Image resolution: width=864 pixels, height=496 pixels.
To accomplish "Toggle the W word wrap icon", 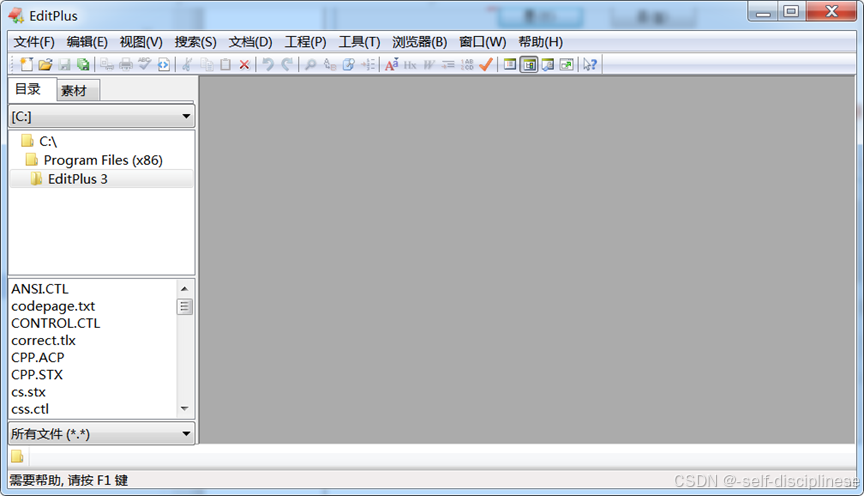I will pos(429,64).
